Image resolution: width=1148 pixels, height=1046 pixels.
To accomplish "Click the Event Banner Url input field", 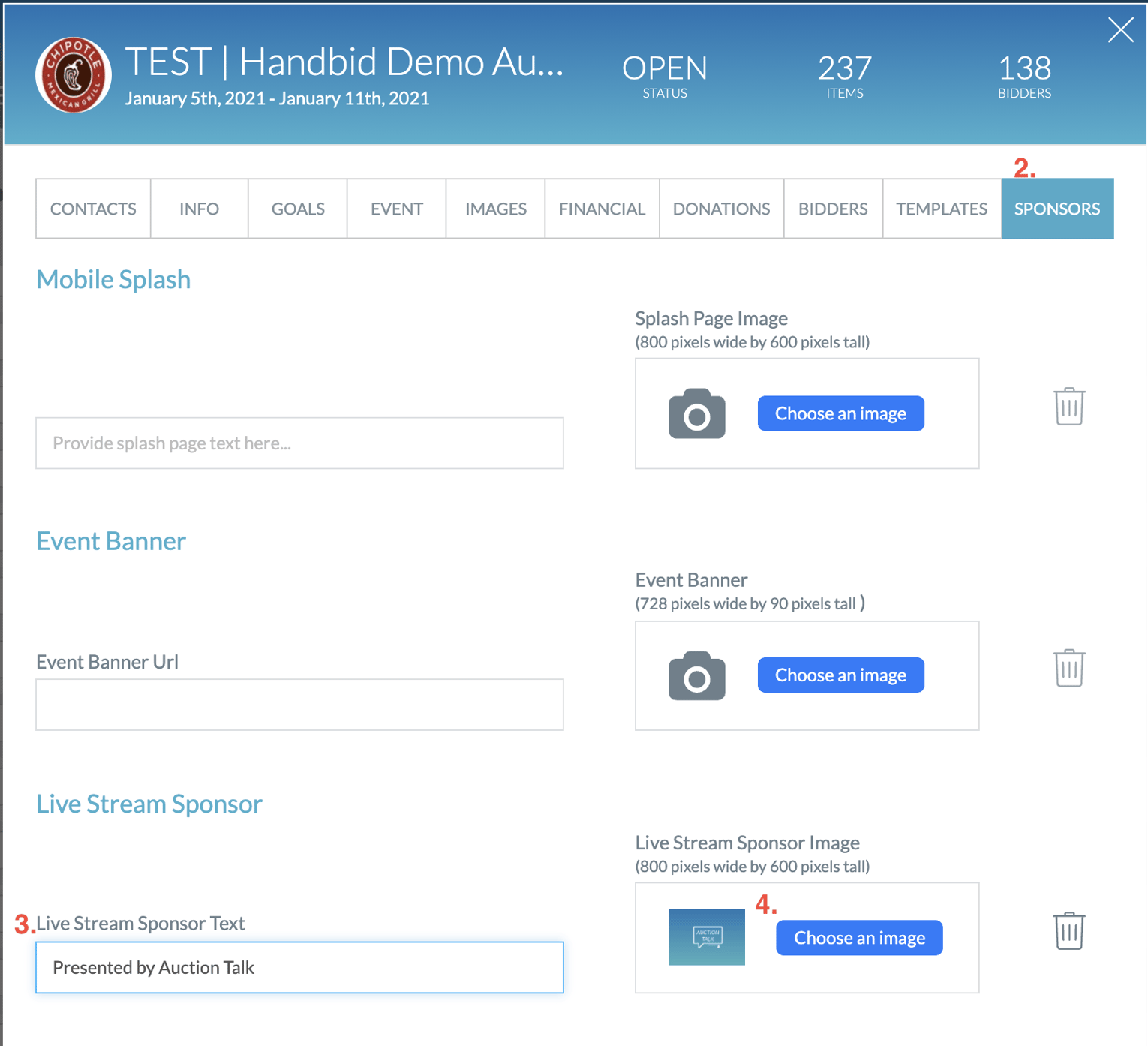I will (299, 705).
